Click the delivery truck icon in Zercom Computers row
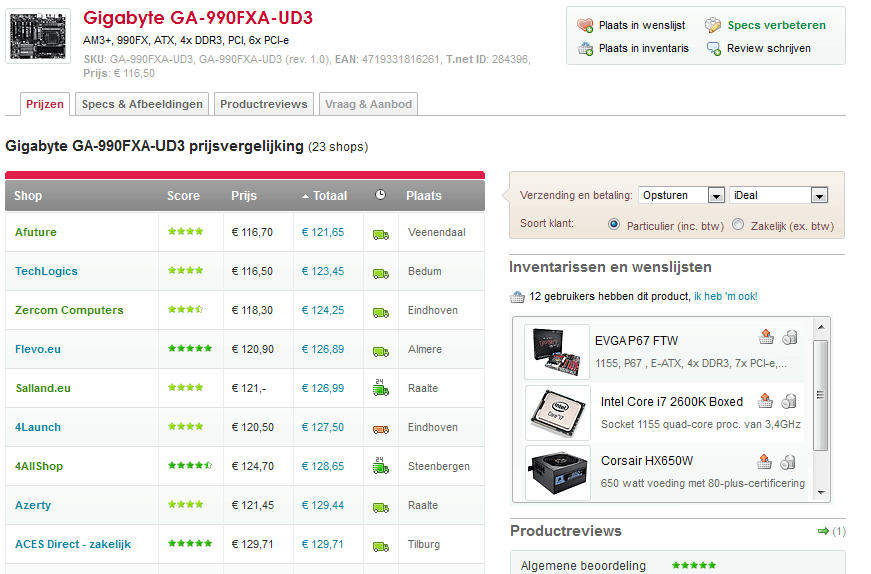This screenshot has height=574, width=871. (x=381, y=312)
